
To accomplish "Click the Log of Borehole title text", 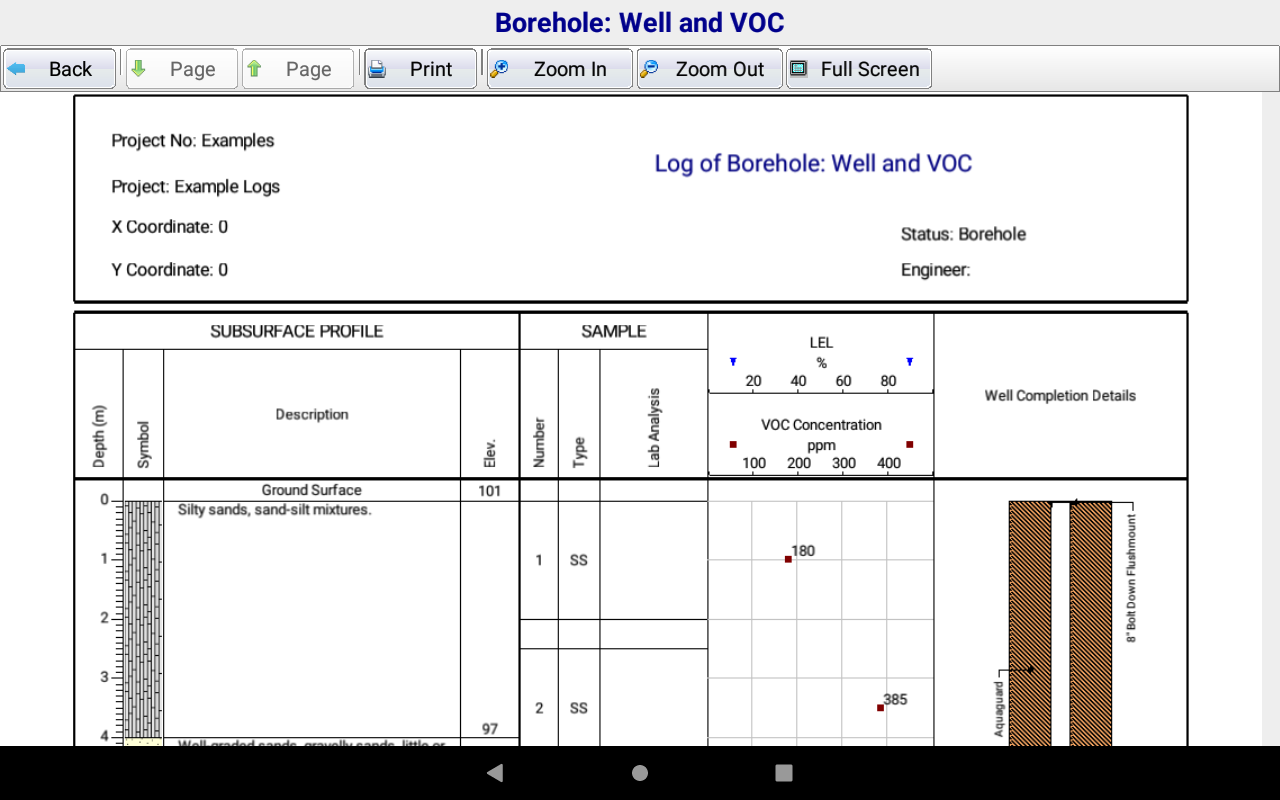I will [x=812, y=164].
